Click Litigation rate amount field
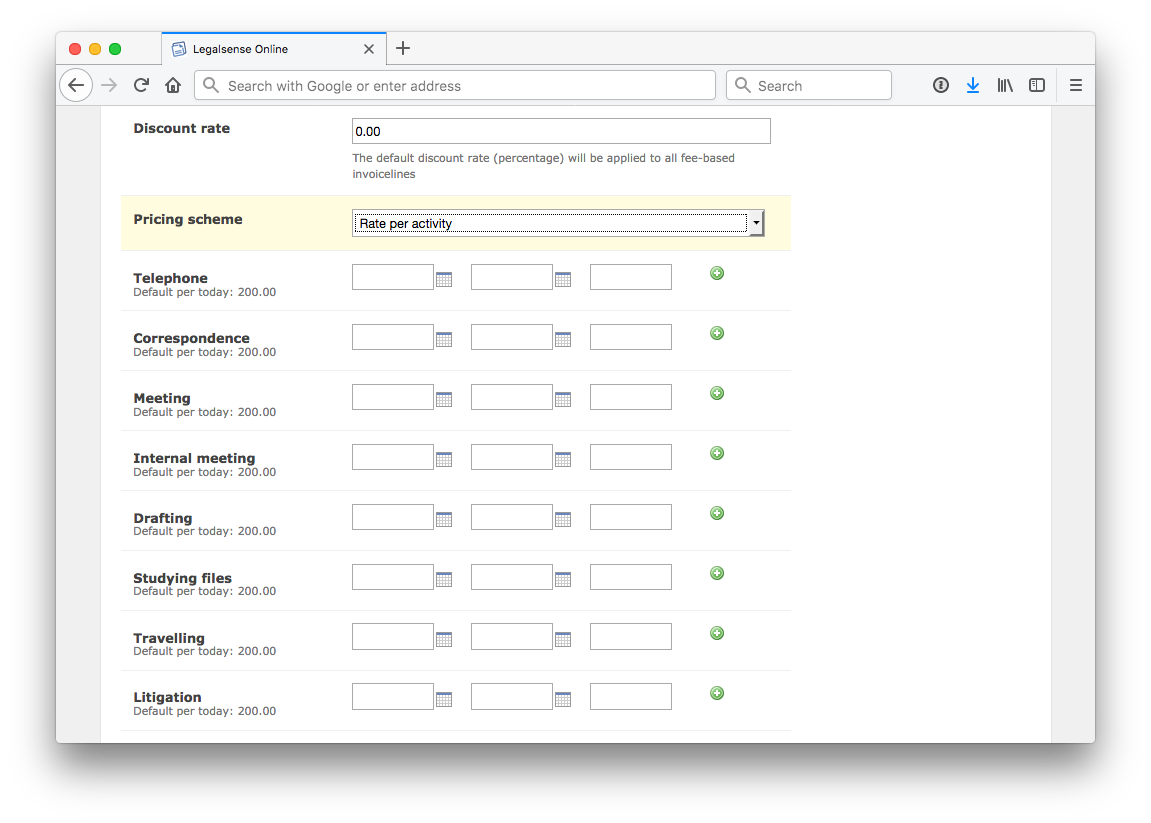Viewport: 1151px width, 823px height. pyautogui.click(x=631, y=697)
